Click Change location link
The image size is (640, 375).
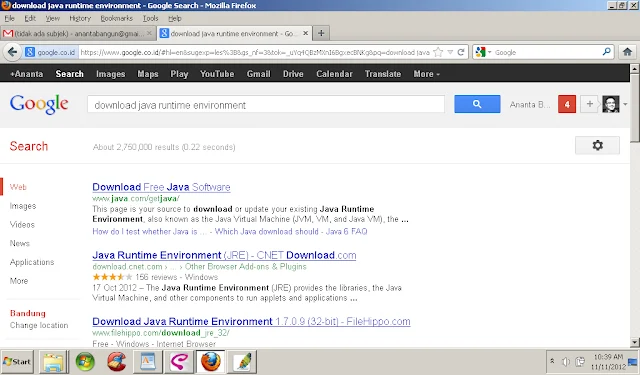[39, 325]
